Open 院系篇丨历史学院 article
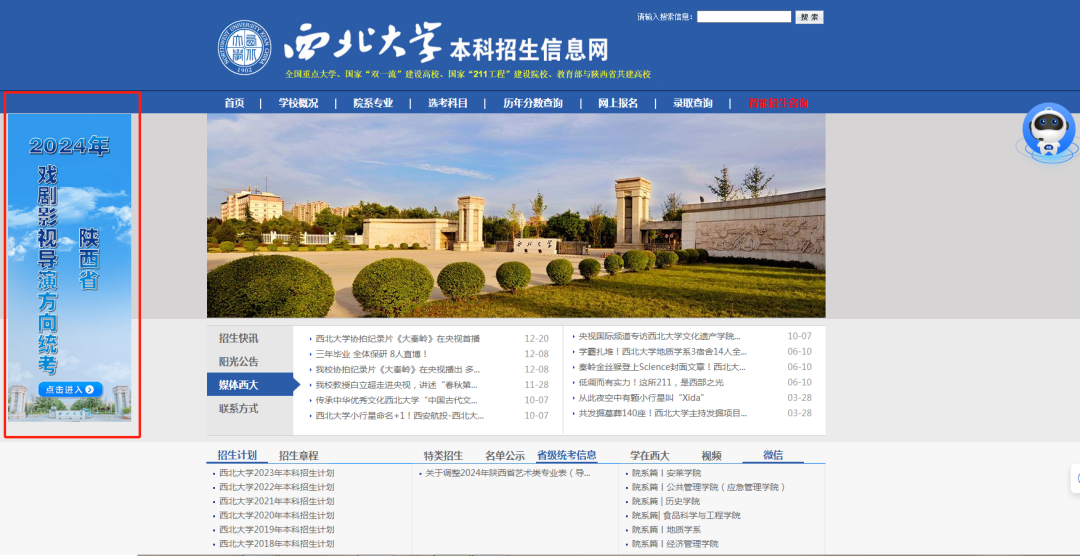The image size is (1080, 556). point(665,502)
